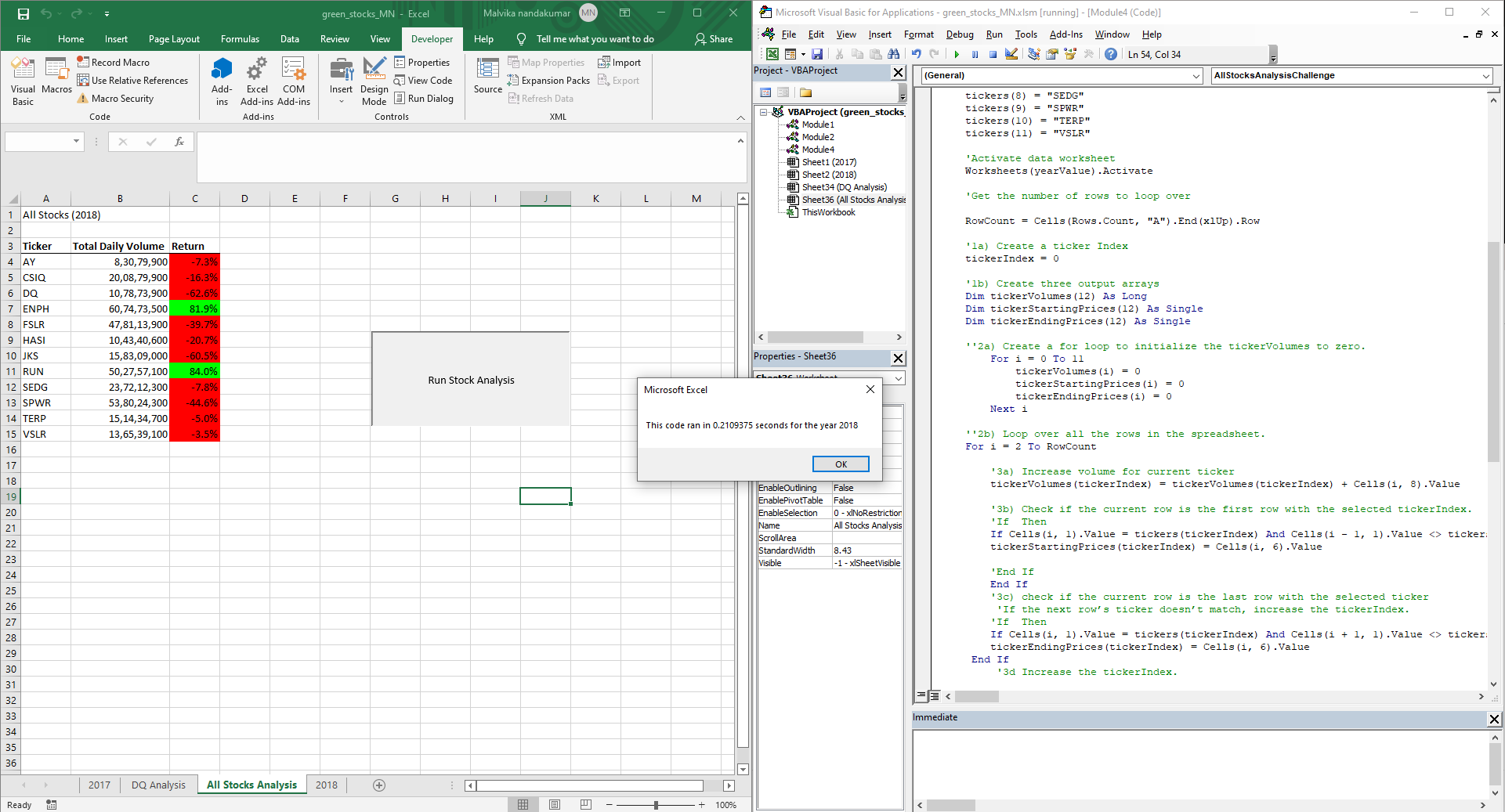Viewport: 1505px width, 812px height.
Task: Open Properties Window from VBA toolbar icon
Action: point(1052,54)
